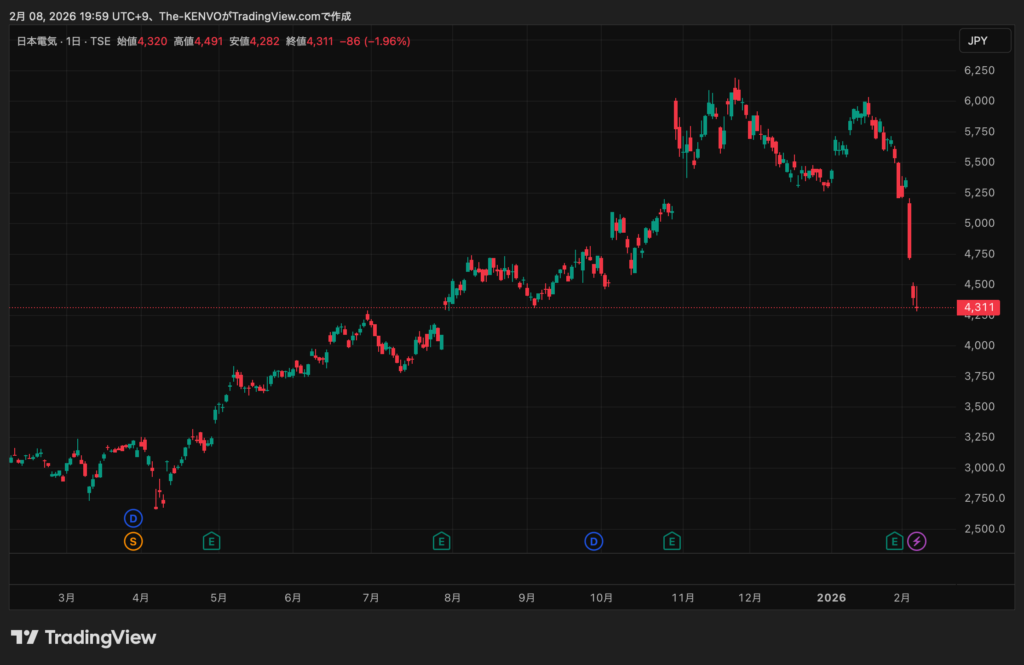
Task: Click the 日本電気 symbol title in legend
Action: click(x=37, y=41)
